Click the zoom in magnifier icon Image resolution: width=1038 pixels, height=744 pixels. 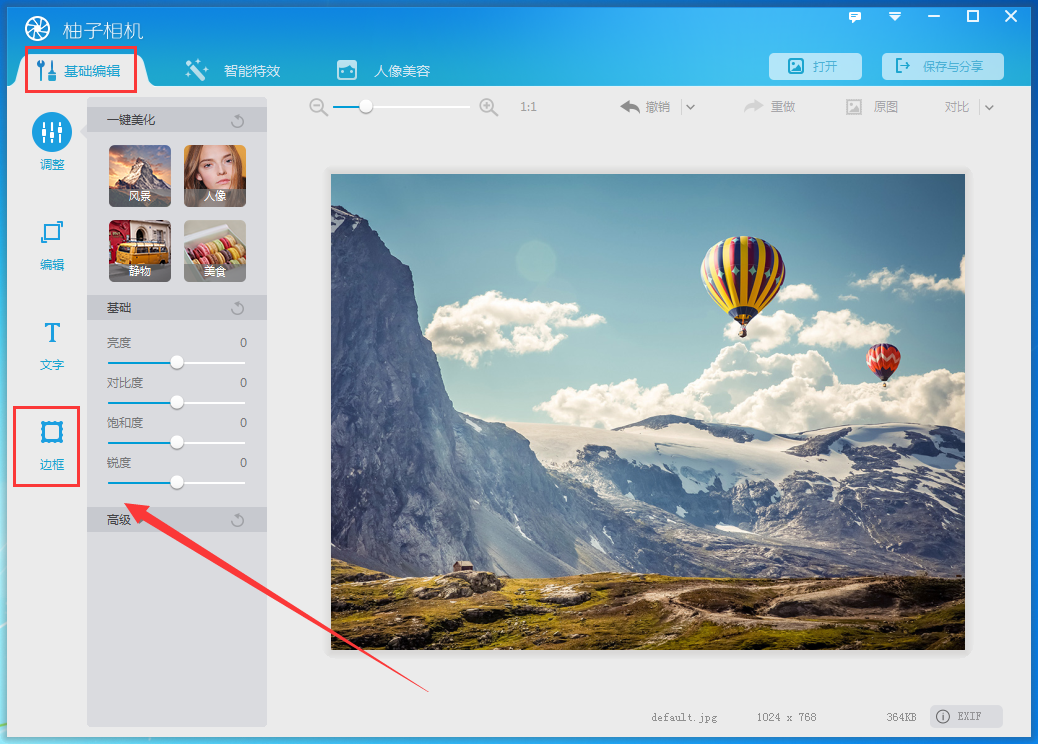(x=489, y=107)
